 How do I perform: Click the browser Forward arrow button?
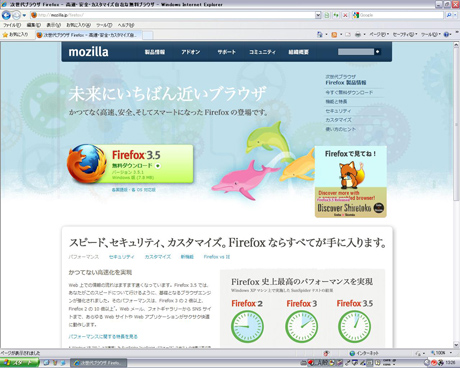(16, 15)
